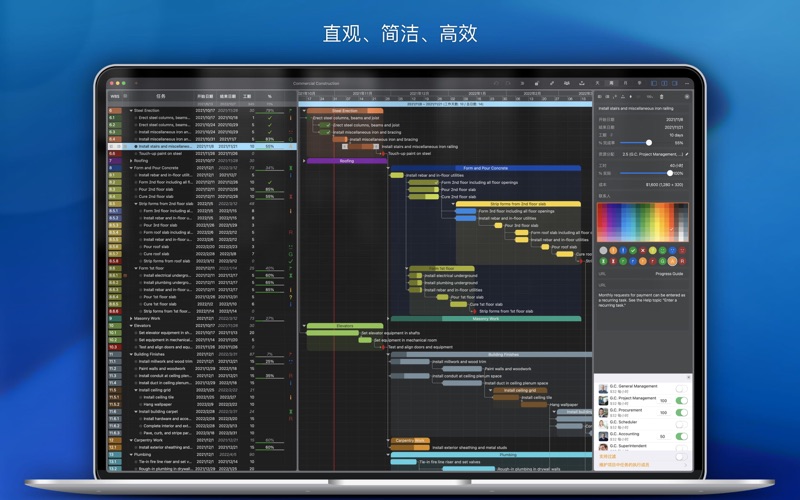Click the Roofing purple Gantt bar
Viewport: 800px width, 500px height.
[x=346, y=161]
